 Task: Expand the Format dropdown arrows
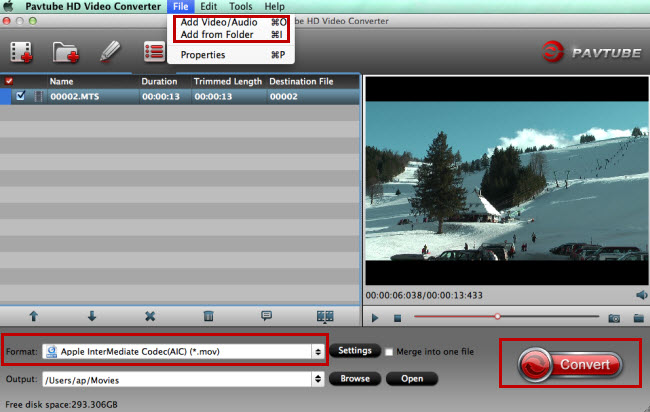[318, 352]
